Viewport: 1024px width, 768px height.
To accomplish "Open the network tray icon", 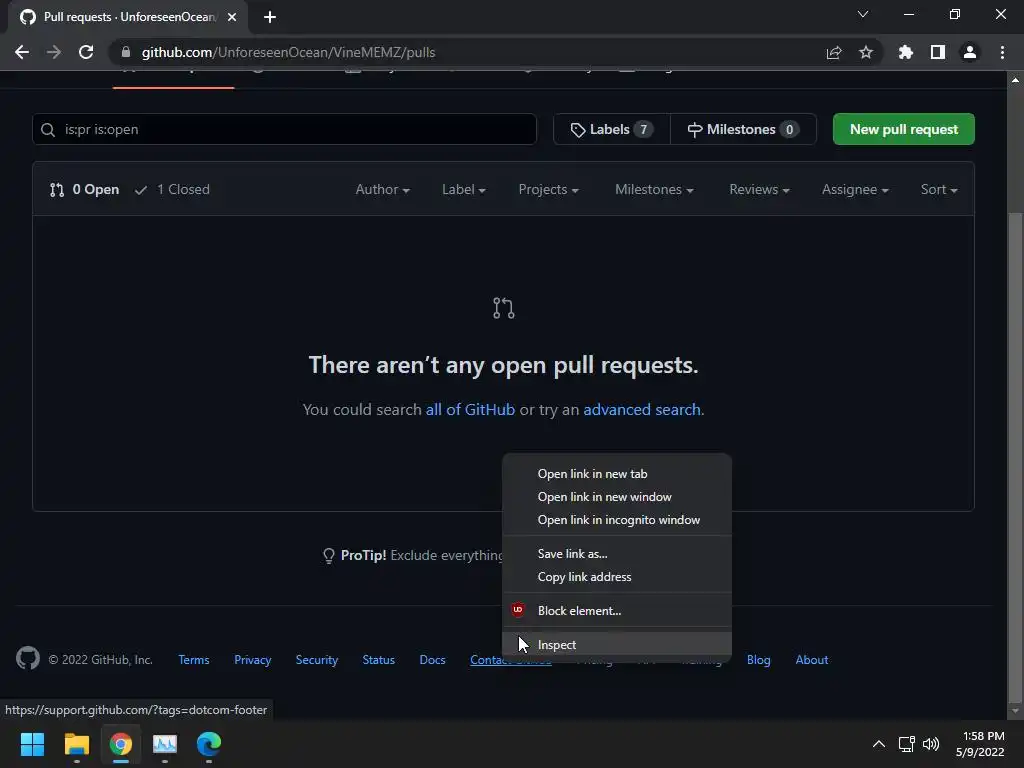I will coord(906,744).
